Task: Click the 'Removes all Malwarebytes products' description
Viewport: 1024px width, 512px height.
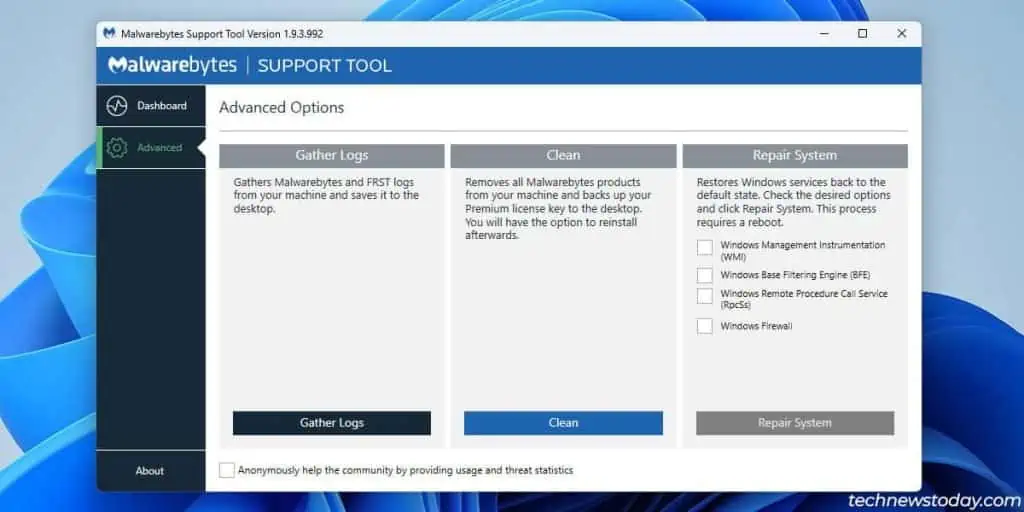Action: (558, 209)
